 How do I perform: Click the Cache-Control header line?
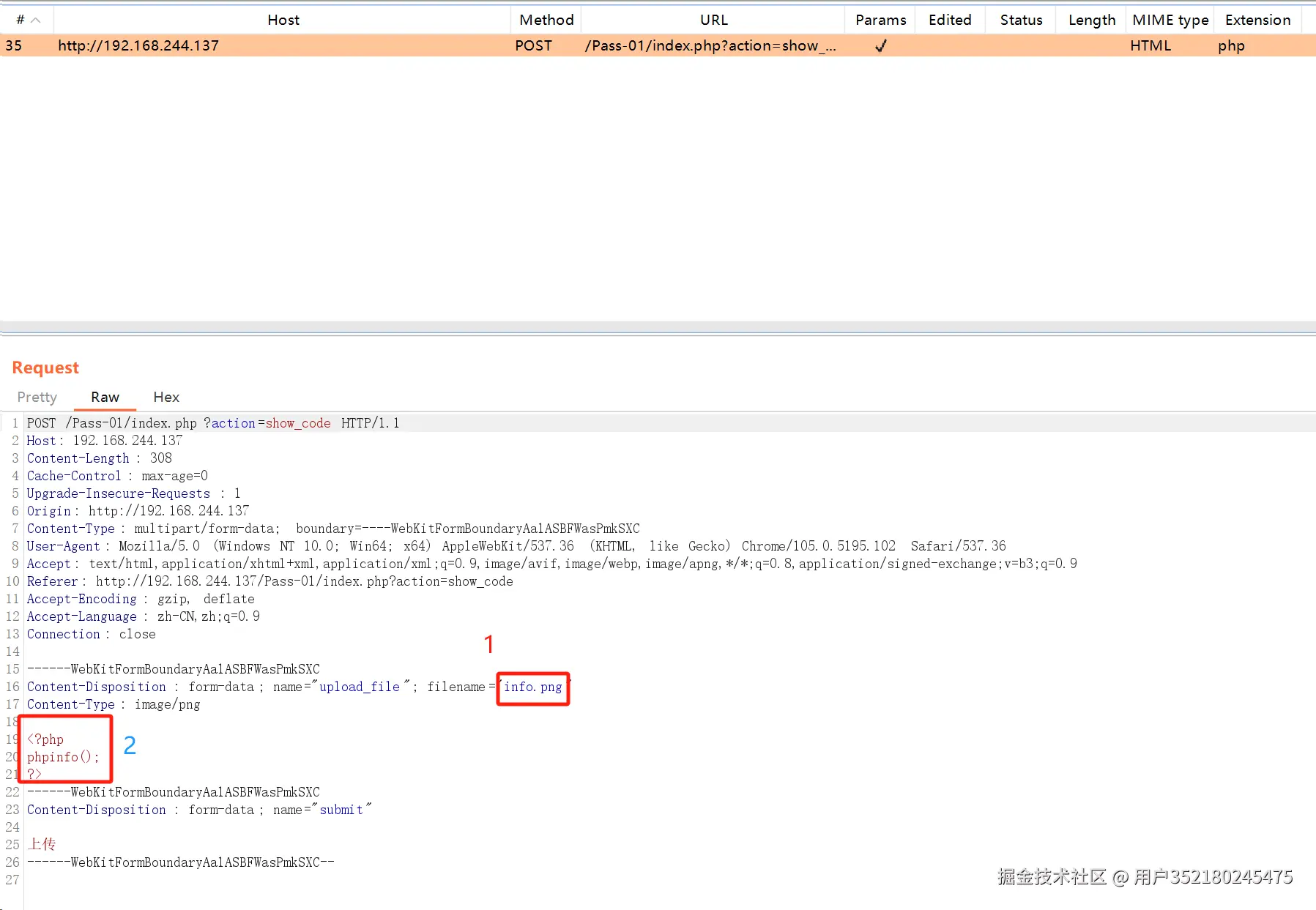click(x=117, y=476)
